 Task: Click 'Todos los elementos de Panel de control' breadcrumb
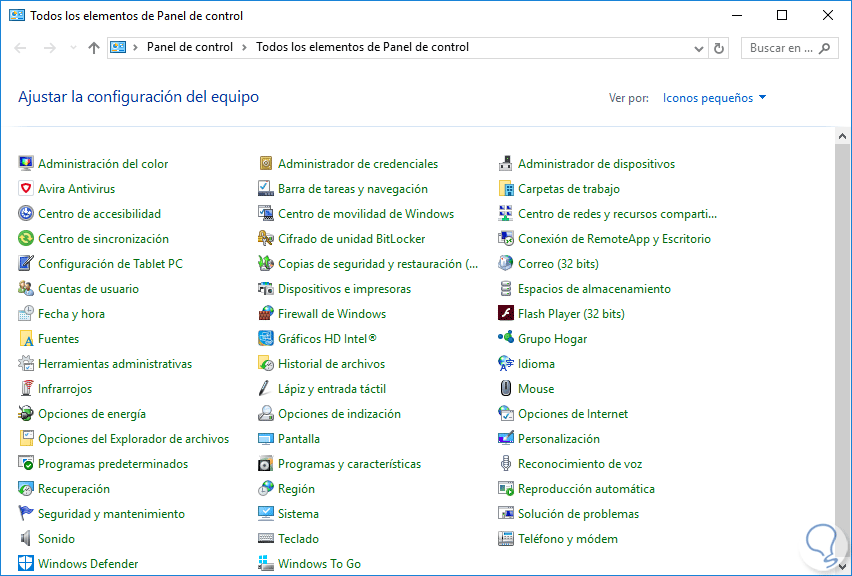pyautogui.click(x=362, y=47)
